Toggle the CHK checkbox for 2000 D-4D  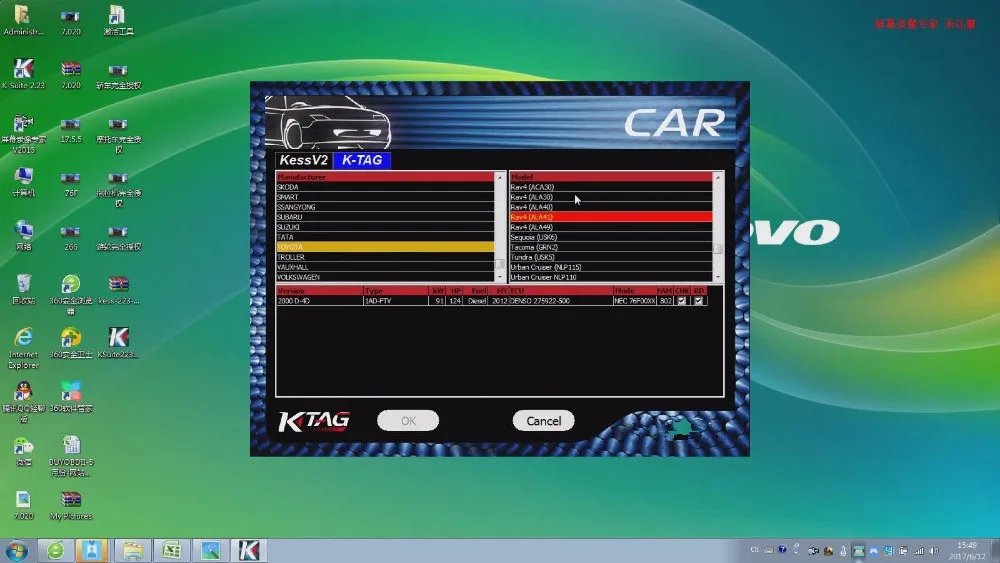pyautogui.click(x=682, y=300)
